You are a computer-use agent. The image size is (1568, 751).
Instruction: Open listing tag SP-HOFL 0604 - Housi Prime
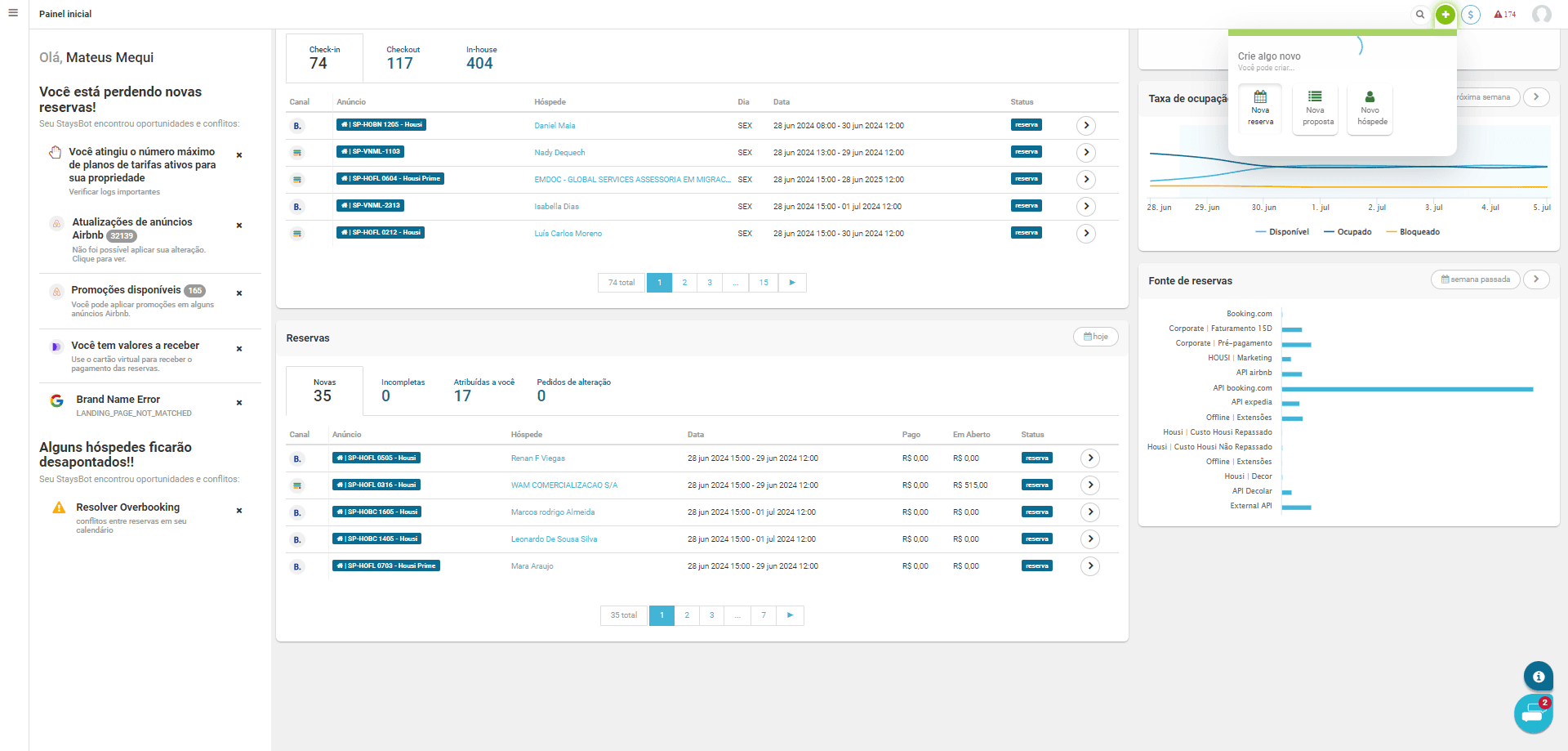pos(390,179)
